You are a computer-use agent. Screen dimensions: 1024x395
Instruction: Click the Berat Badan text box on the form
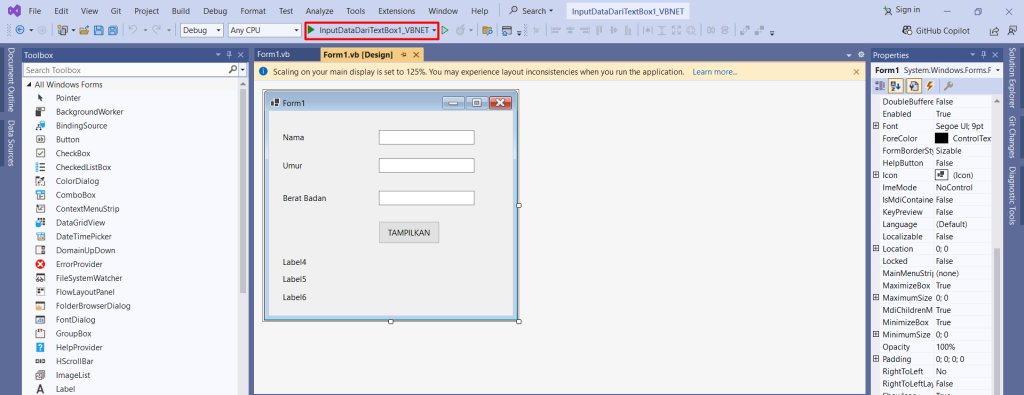click(x=426, y=198)
